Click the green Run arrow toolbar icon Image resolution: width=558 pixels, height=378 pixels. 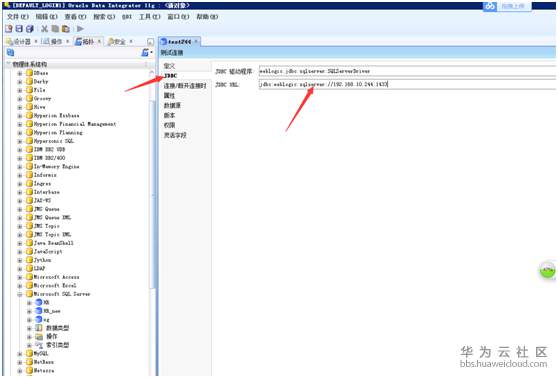point(80,28)
